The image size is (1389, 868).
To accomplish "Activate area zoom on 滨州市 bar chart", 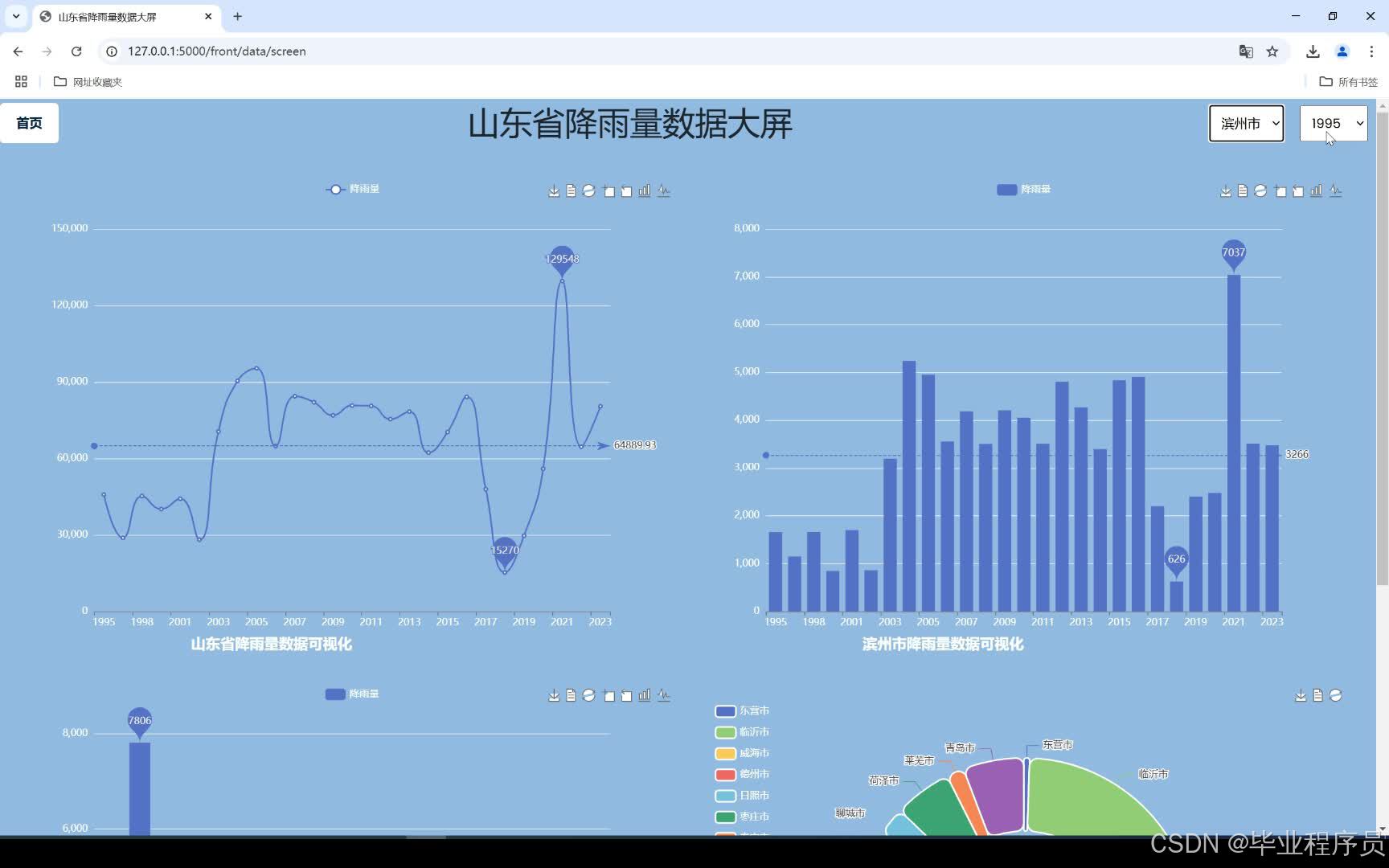I will pos(1280,190).
